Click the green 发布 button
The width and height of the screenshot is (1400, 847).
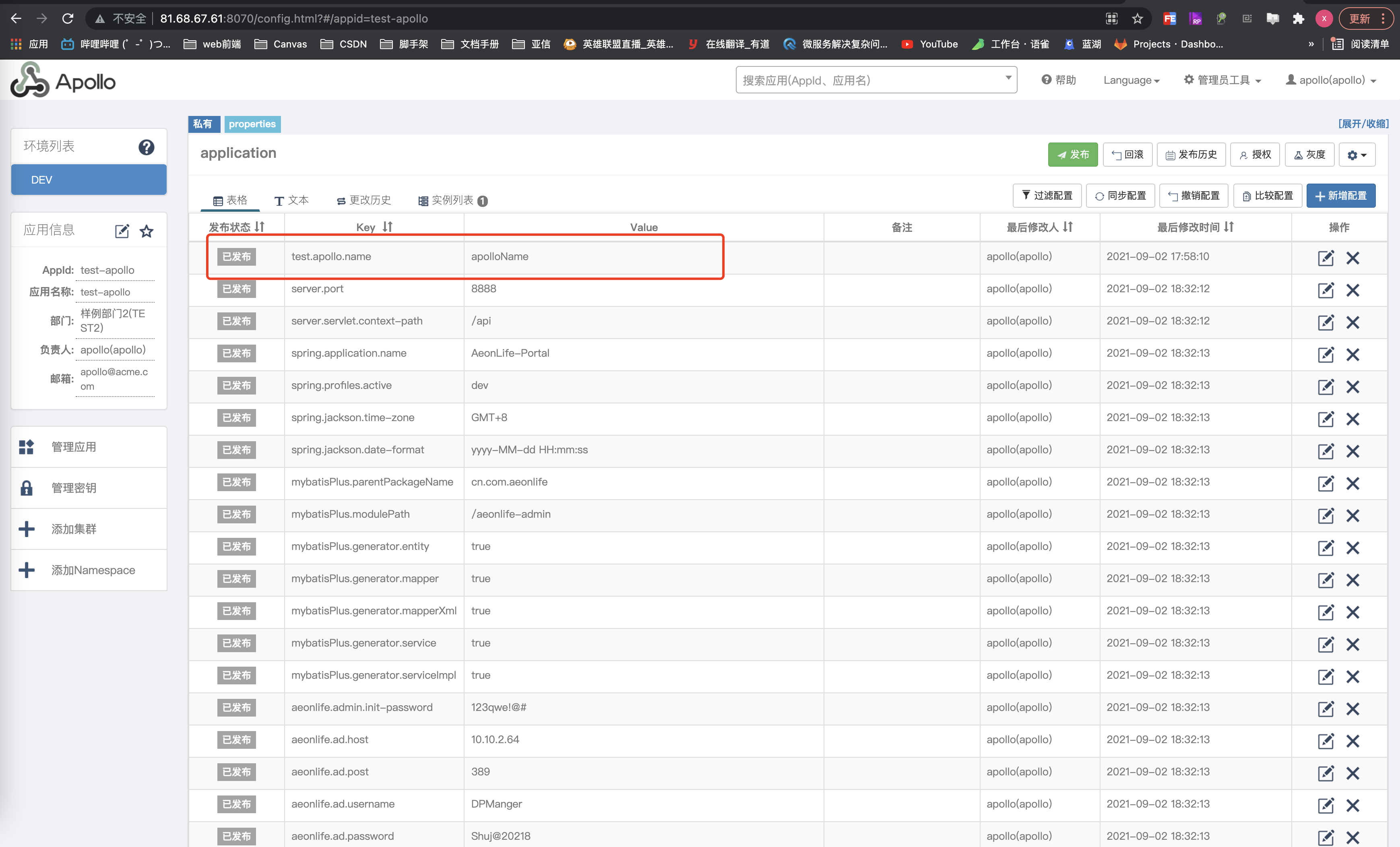tap(1073, 155)
